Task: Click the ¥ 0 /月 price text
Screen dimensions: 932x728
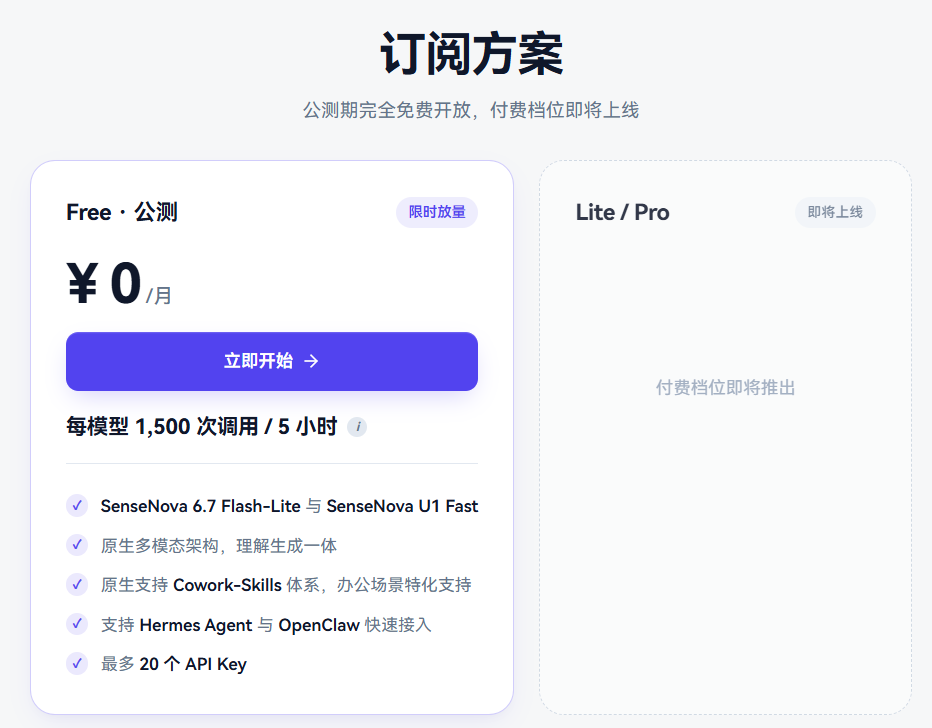Action: tap(119, 283)
